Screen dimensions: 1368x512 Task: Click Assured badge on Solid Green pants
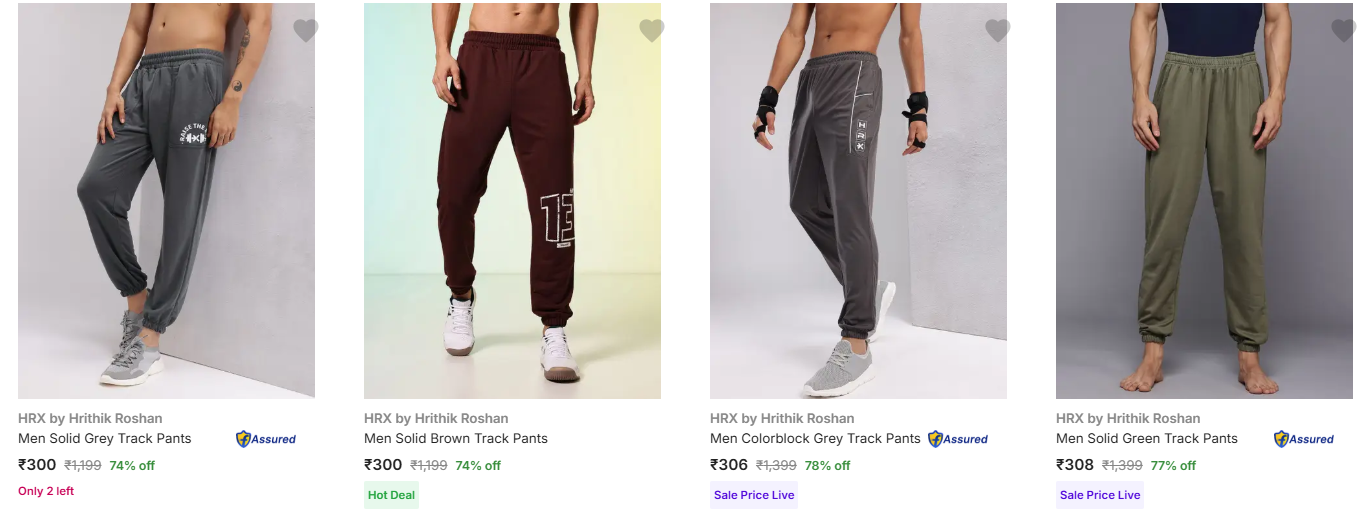[1304, 439]
